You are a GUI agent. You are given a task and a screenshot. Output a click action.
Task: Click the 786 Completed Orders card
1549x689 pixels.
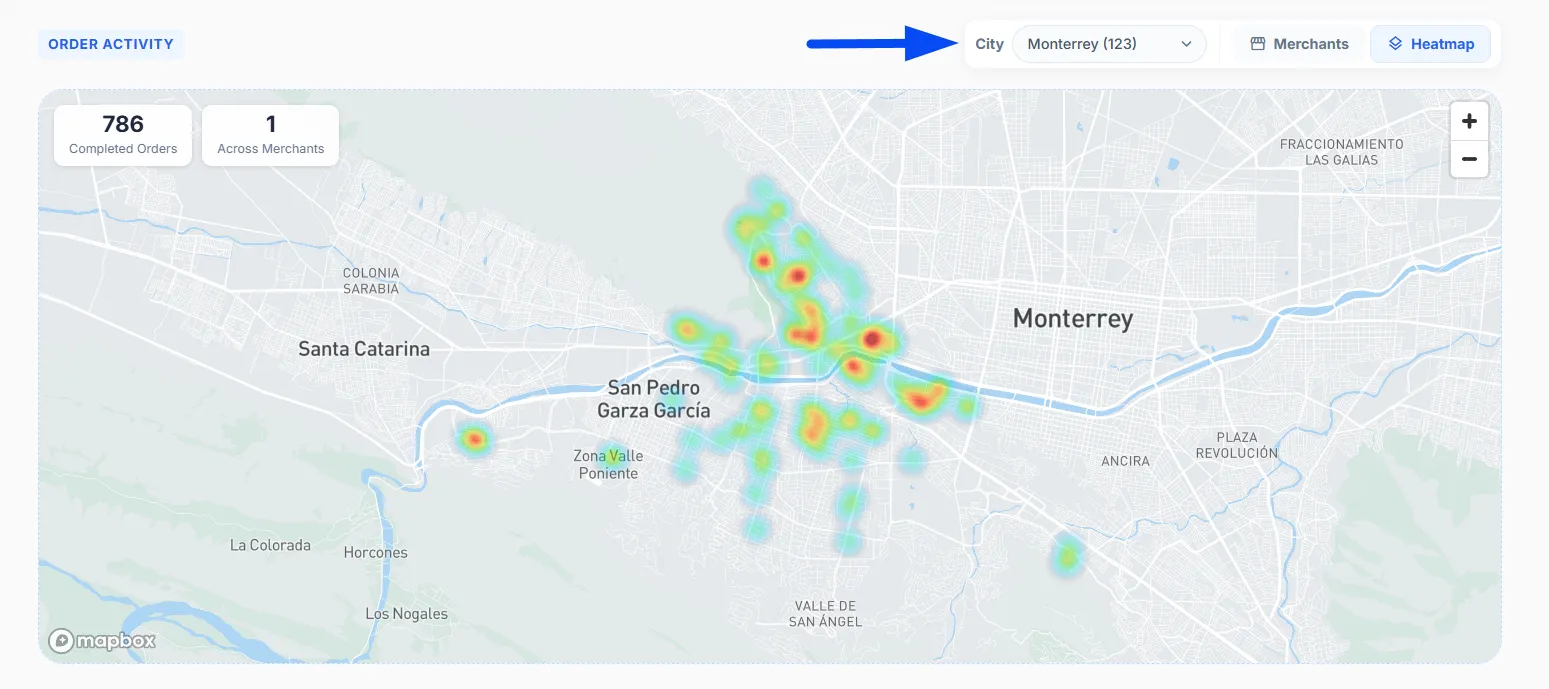tap(123, 136)
